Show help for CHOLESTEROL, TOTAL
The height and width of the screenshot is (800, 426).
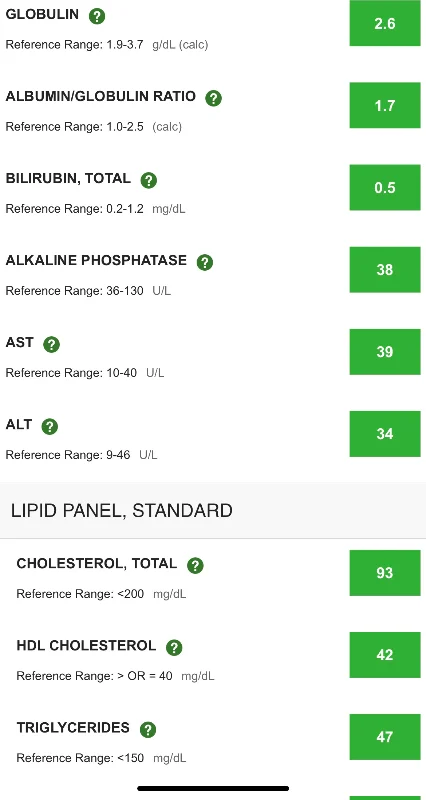pyautogui.click(x=195, y=565)
